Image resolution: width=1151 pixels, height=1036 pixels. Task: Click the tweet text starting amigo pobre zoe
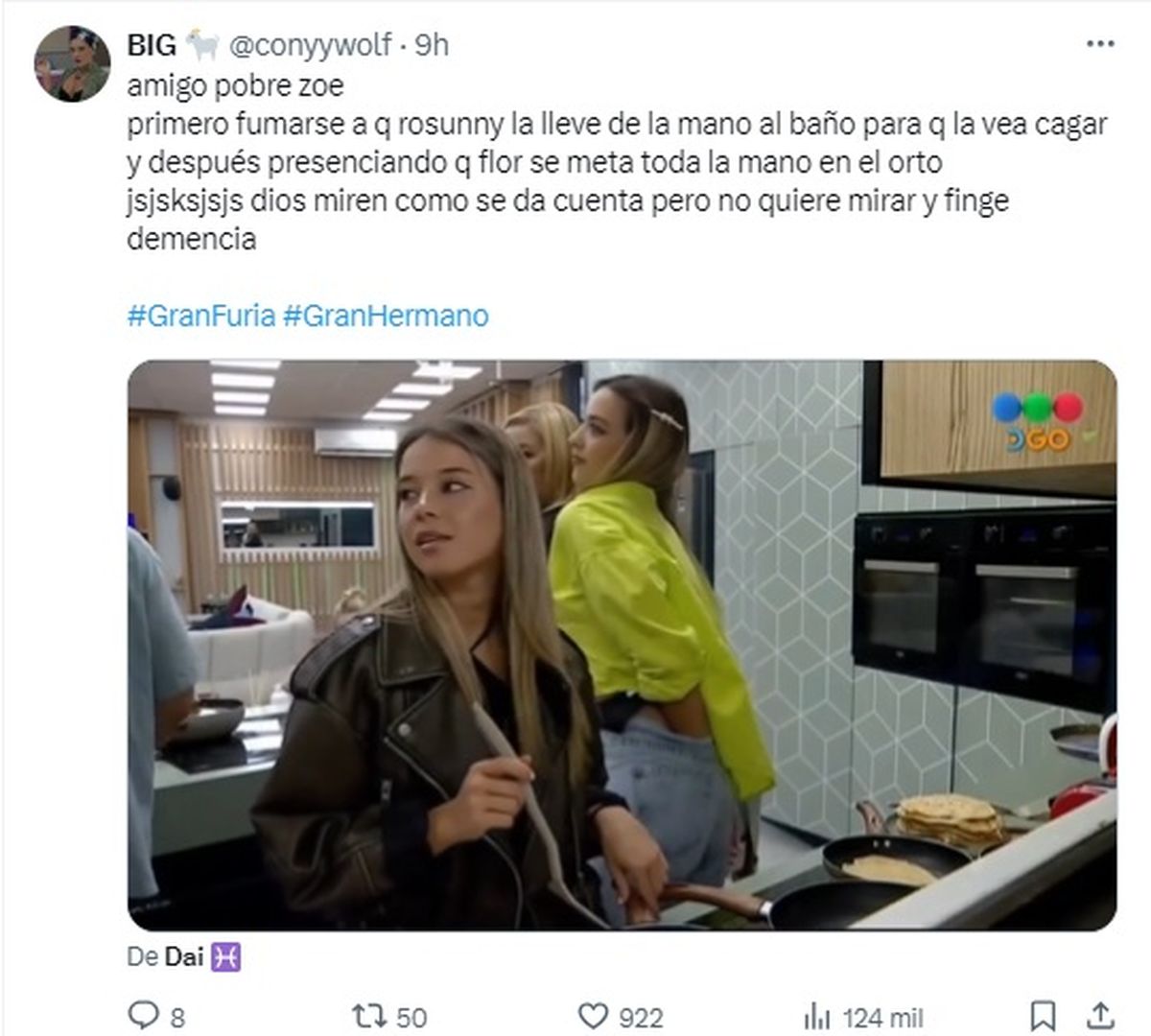[x=617, y=162]
